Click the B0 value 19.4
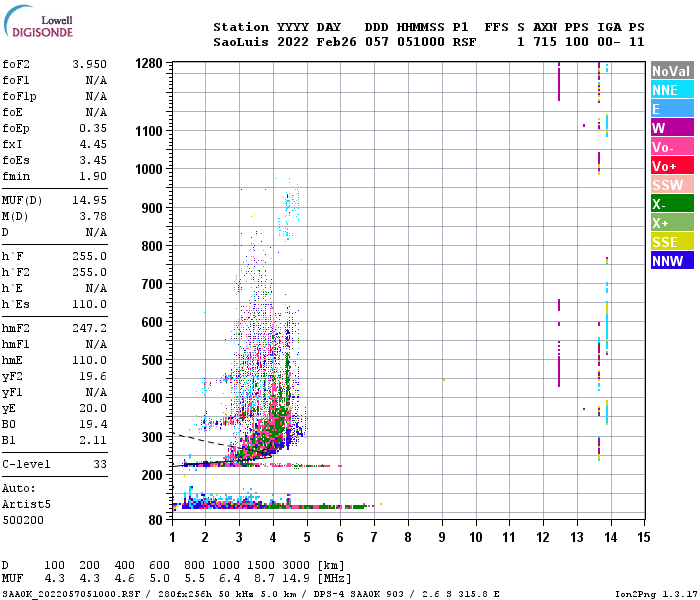The height and width of the screenshot is (600, 700). [93, 425]
